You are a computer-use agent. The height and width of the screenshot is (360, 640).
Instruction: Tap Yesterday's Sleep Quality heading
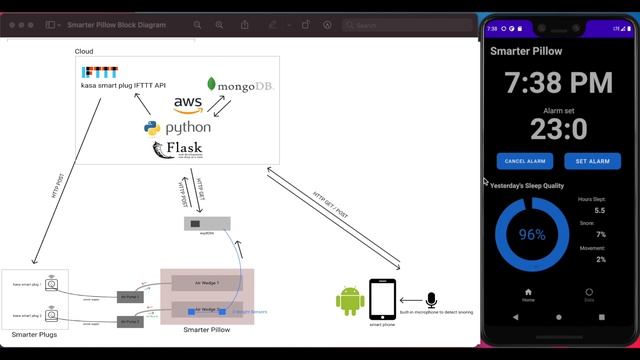tap(527, 186)
